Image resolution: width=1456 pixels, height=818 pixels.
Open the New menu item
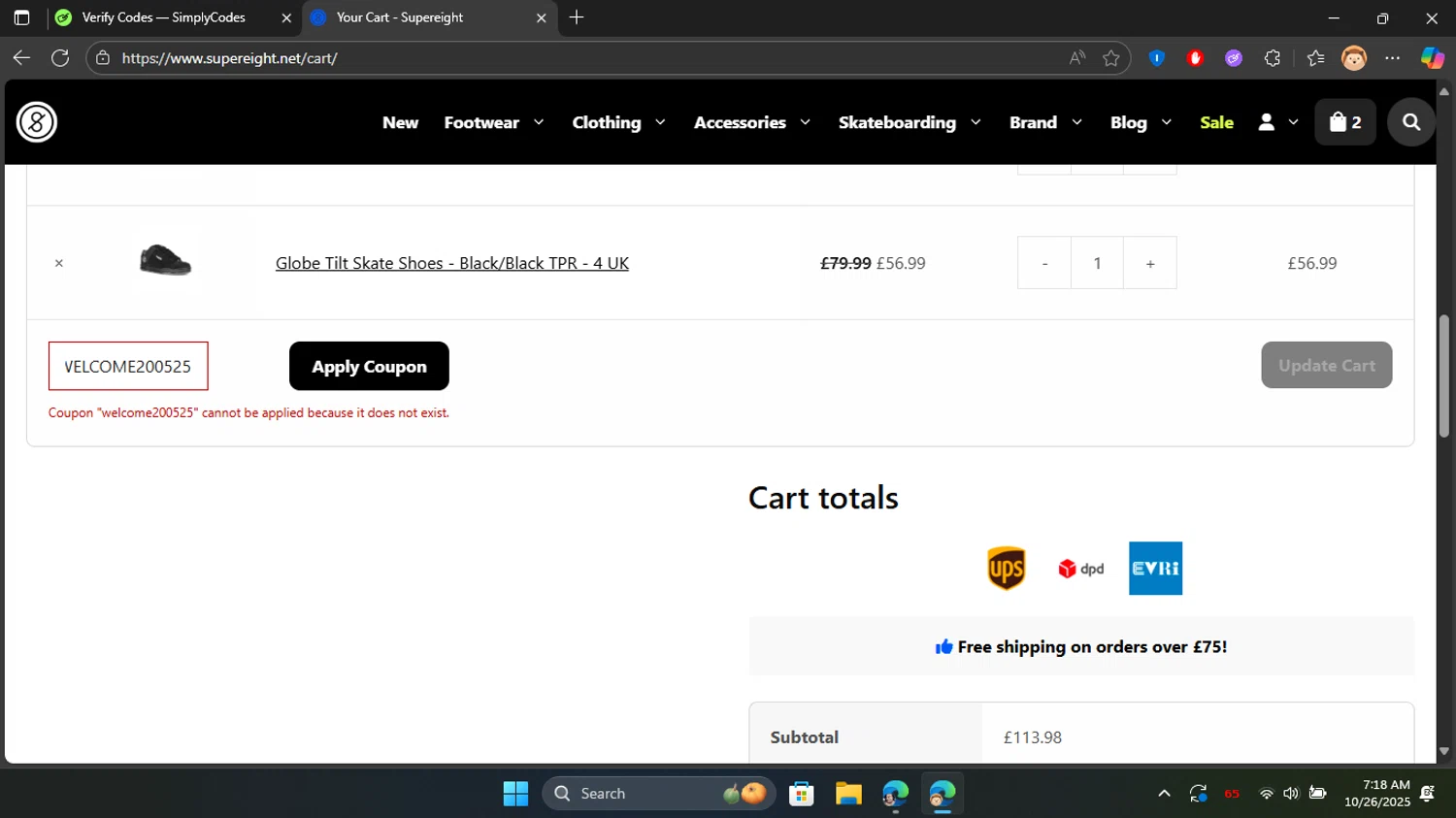pyautogui.click(x=400, y=122)
